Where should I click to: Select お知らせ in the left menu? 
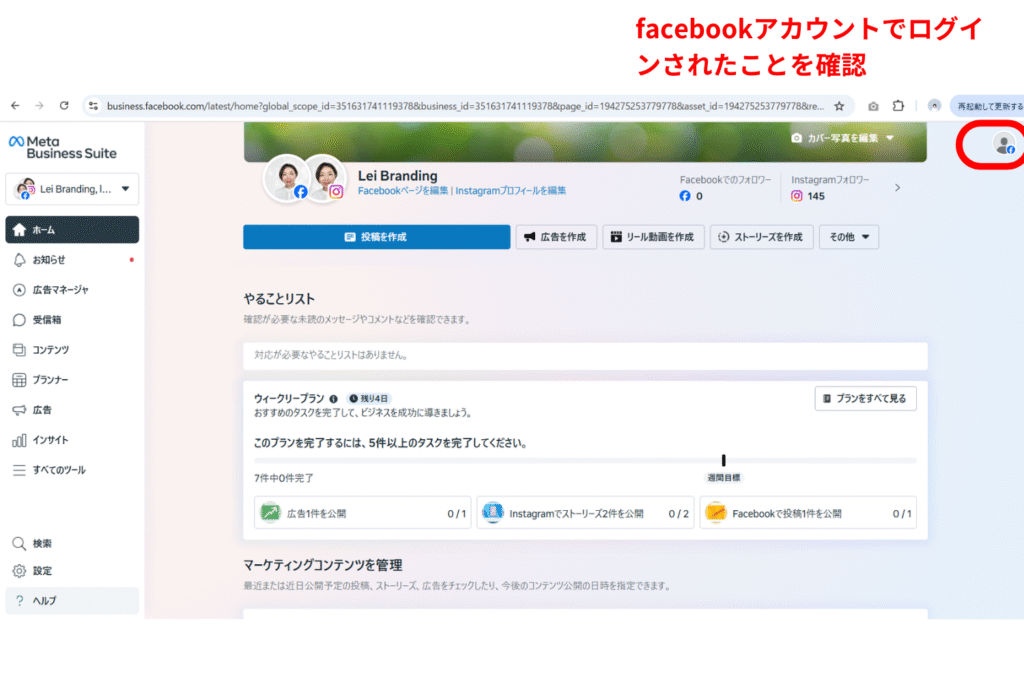(x=48, y=260)
